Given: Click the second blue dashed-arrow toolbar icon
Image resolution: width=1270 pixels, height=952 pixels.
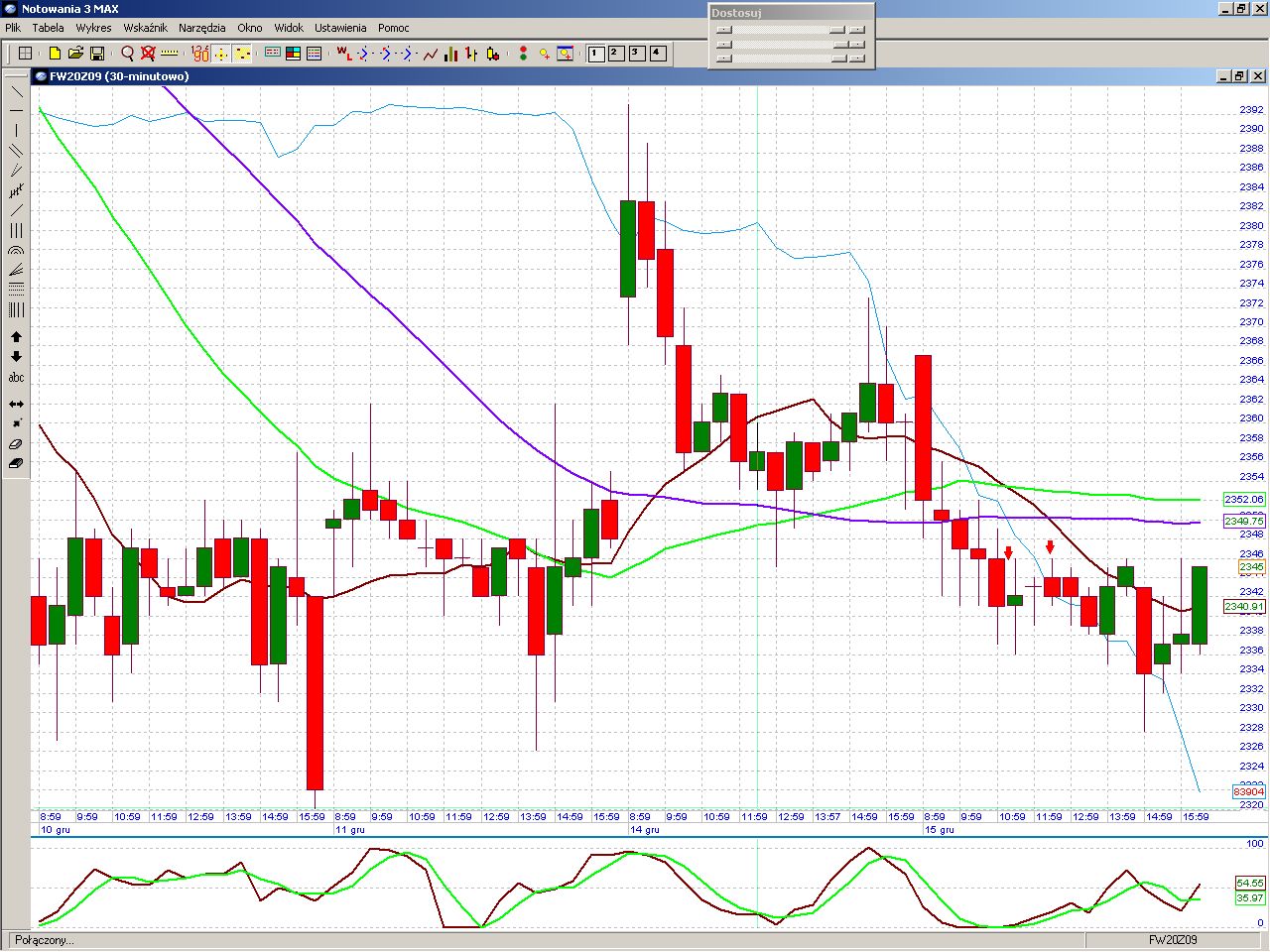Looking at the screenshot, I should 385,54.
